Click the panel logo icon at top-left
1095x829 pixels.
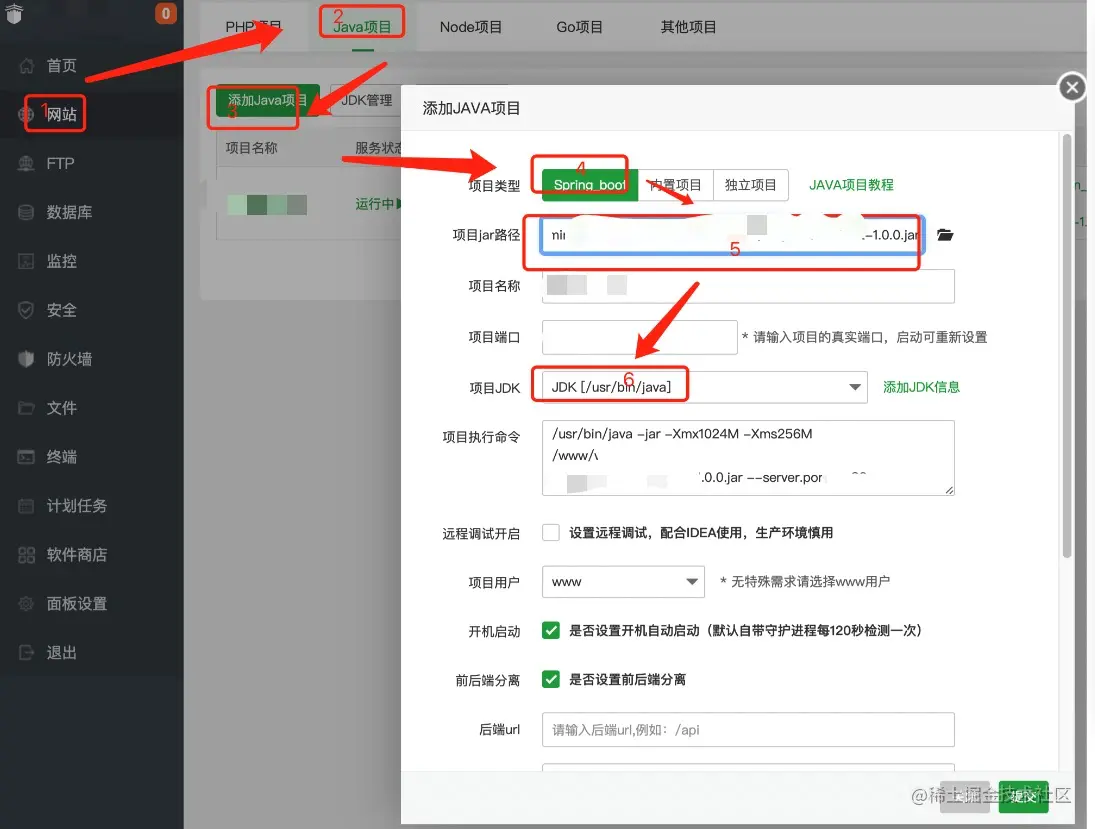pos(14,13)
